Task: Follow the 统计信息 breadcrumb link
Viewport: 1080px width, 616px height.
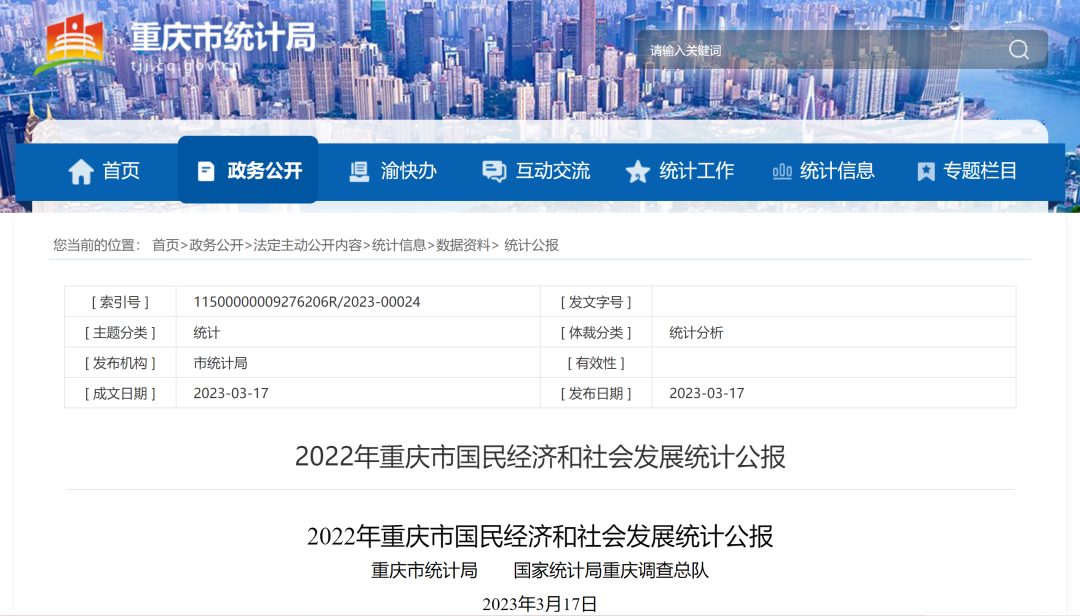Action: click(x=399, y=245)
